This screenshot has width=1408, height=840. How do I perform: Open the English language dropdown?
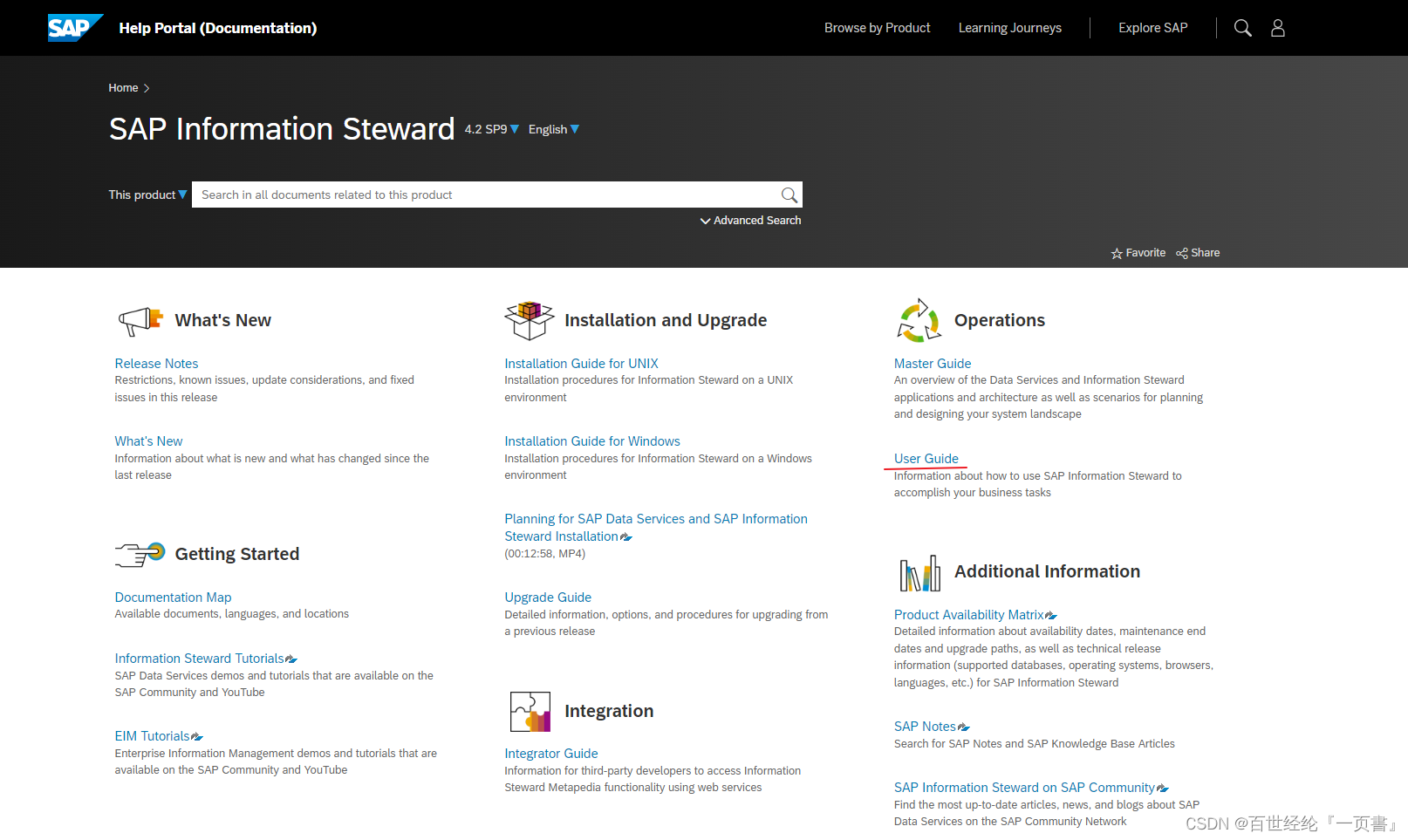click(553, 129)
